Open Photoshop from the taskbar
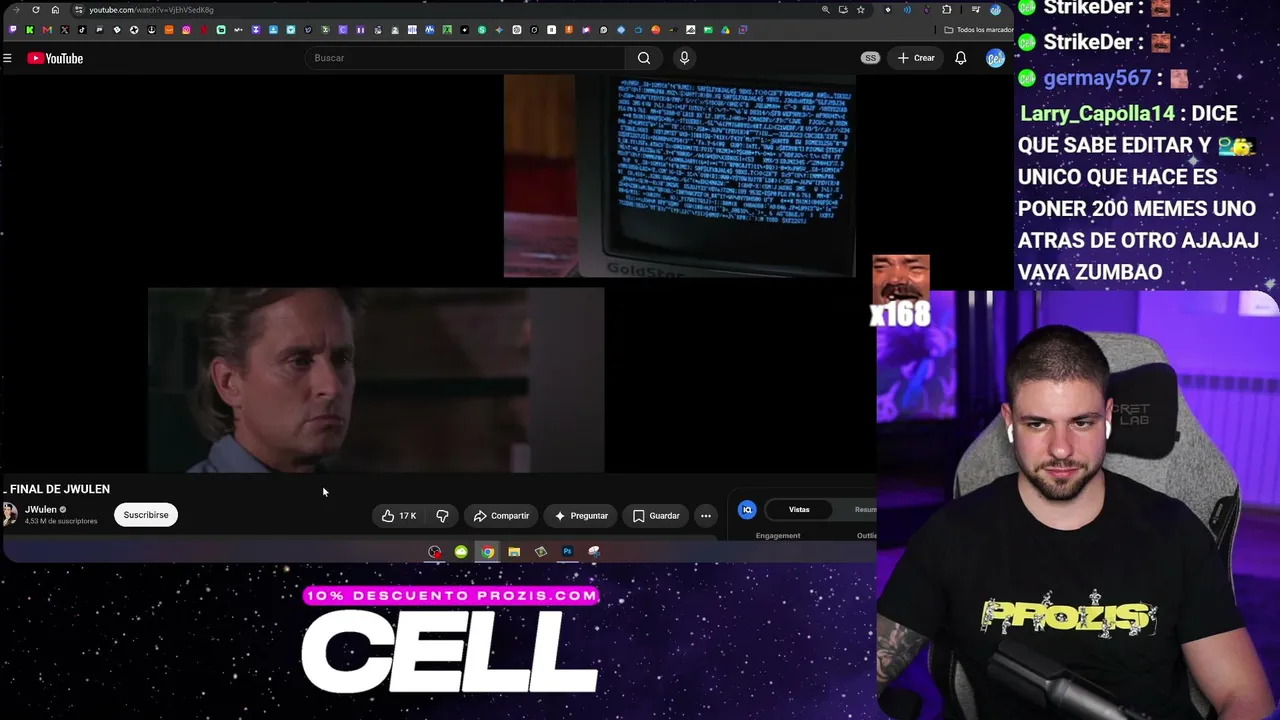Screen dimensions: 1280x720 567,552
